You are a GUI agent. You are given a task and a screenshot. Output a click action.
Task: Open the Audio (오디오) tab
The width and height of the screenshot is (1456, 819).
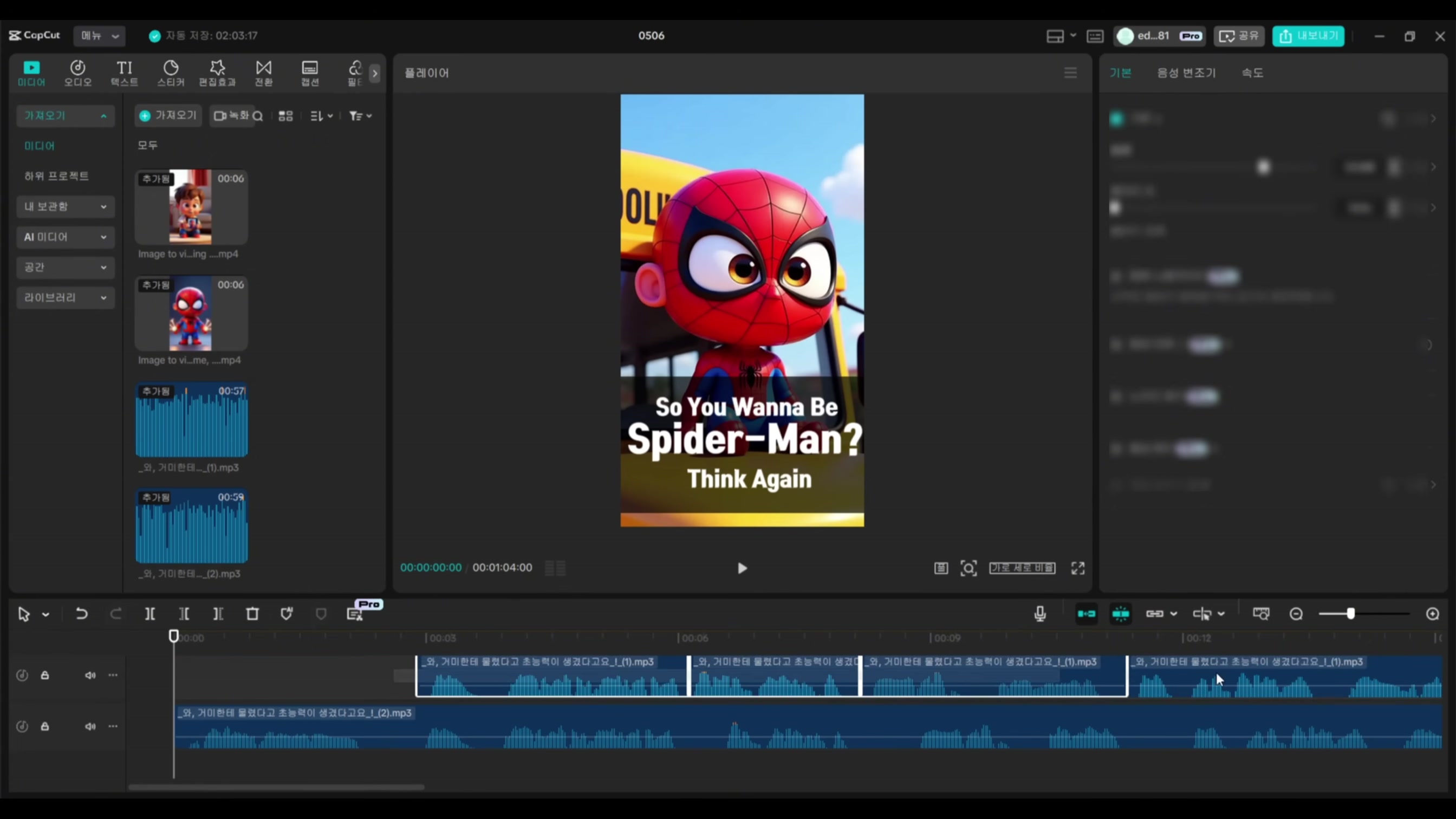coord(77,74)
